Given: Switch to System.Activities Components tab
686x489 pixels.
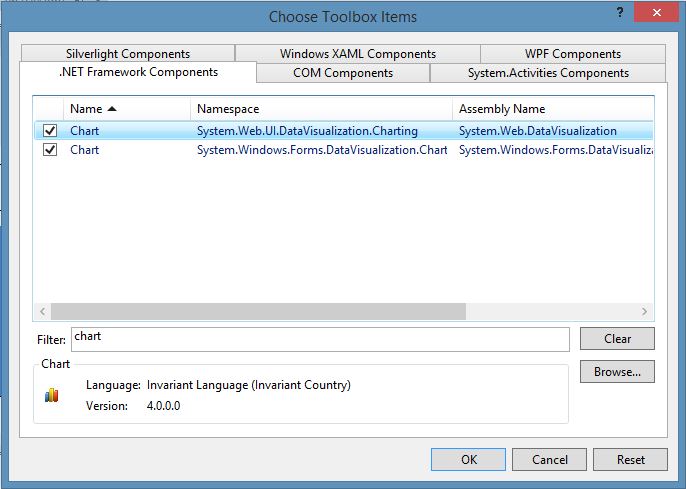Looking at the screenshot, I should [x=548, y=73].
